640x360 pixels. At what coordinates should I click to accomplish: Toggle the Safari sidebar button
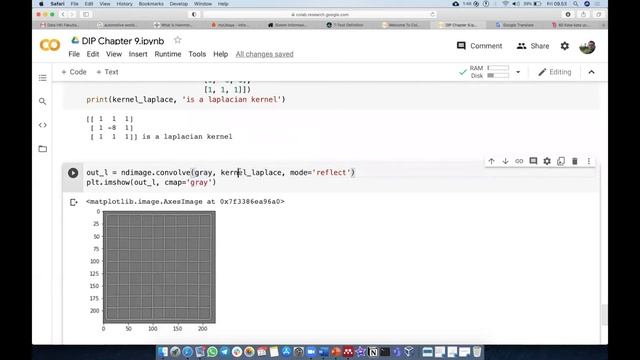pyautogui.click(x=86, y=14)
